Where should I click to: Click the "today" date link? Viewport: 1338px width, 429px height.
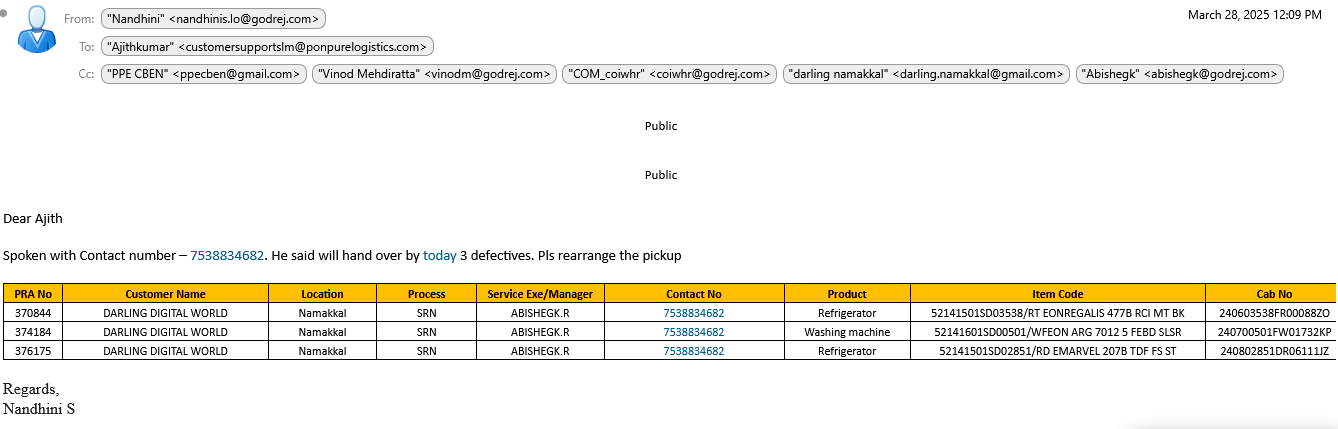(x=439, y=256)
